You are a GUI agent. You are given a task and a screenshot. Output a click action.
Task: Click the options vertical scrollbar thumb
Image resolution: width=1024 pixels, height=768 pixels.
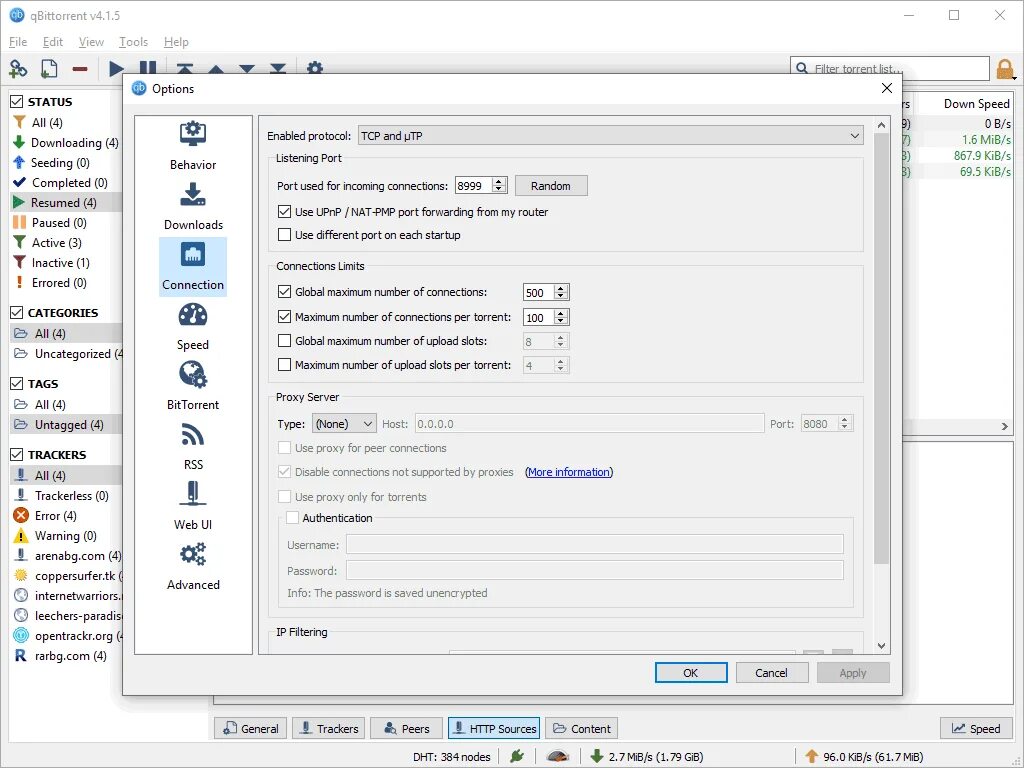881,348
